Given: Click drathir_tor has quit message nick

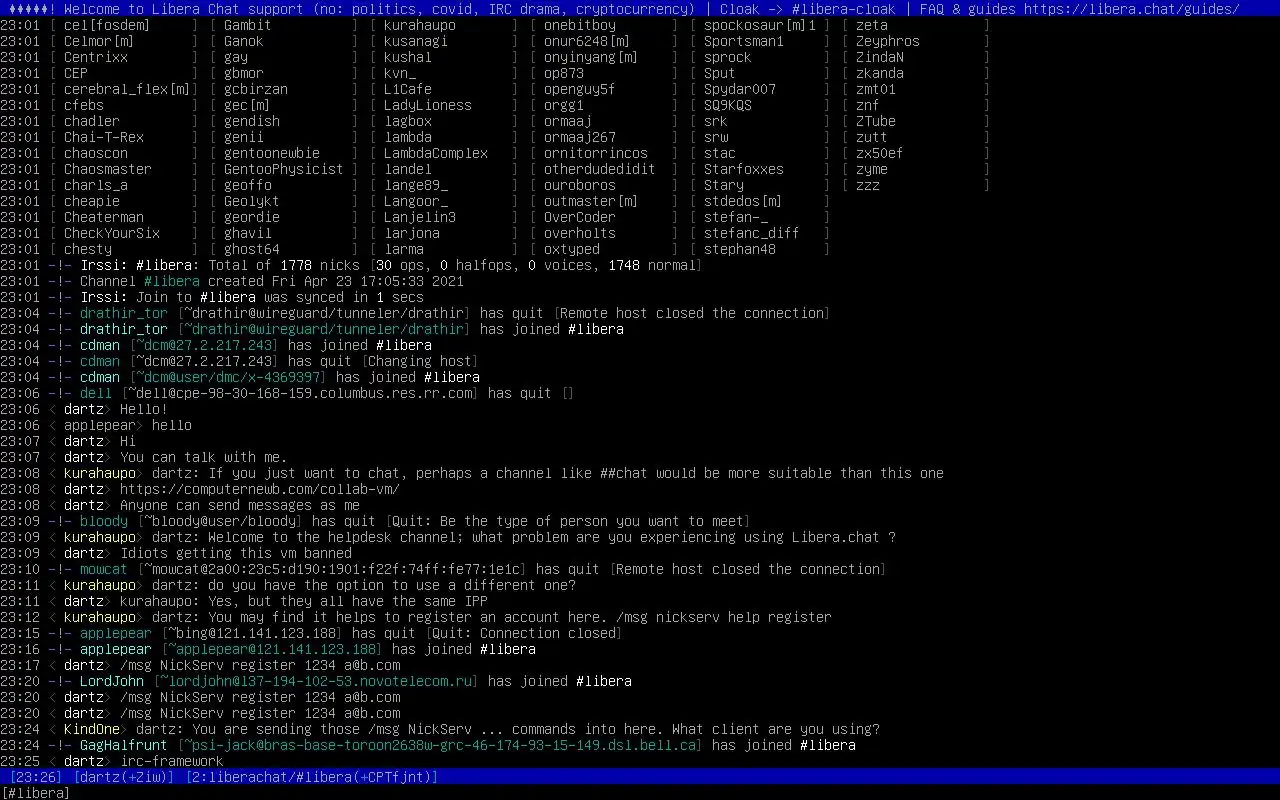Looking at the screenshot, I should tap(124, 313).
